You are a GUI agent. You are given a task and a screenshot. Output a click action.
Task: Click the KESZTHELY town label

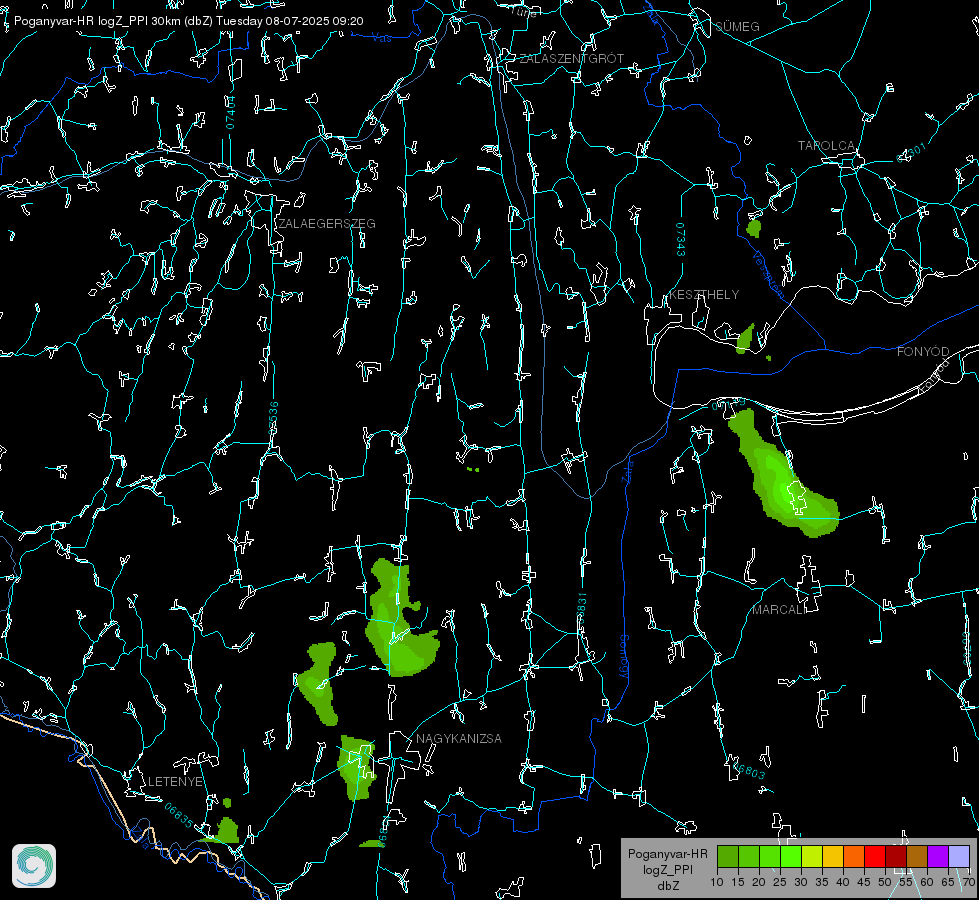704,294
